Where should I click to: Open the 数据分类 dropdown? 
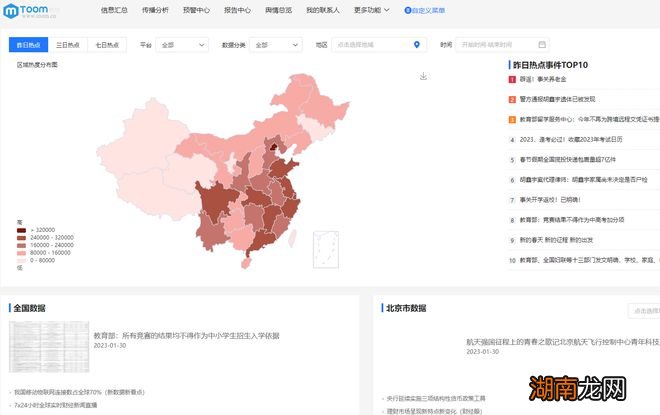(x=276, y=45)
